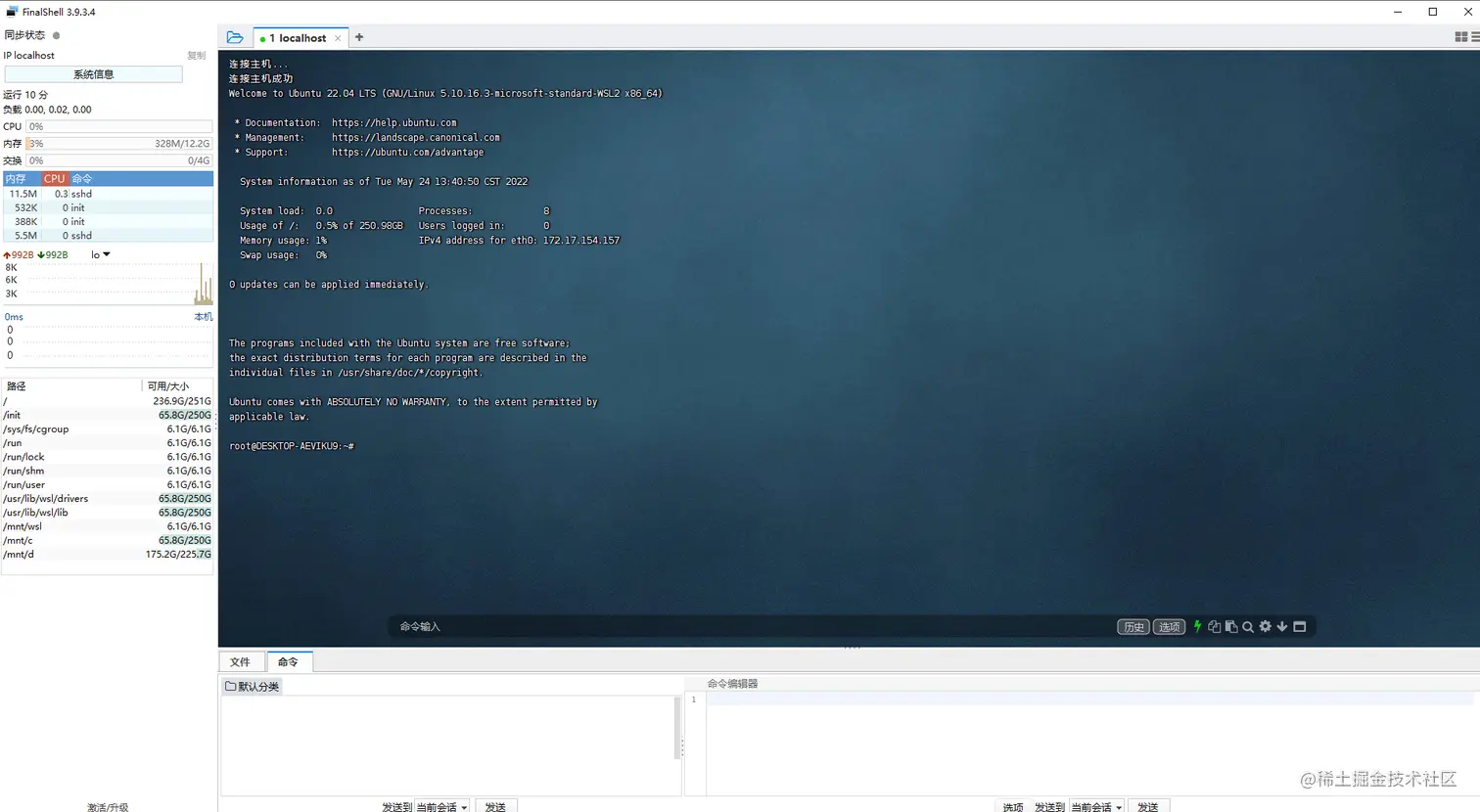Sort processes by CPU column
This screenshot has width=1480, height=812.
coord(55,179)
